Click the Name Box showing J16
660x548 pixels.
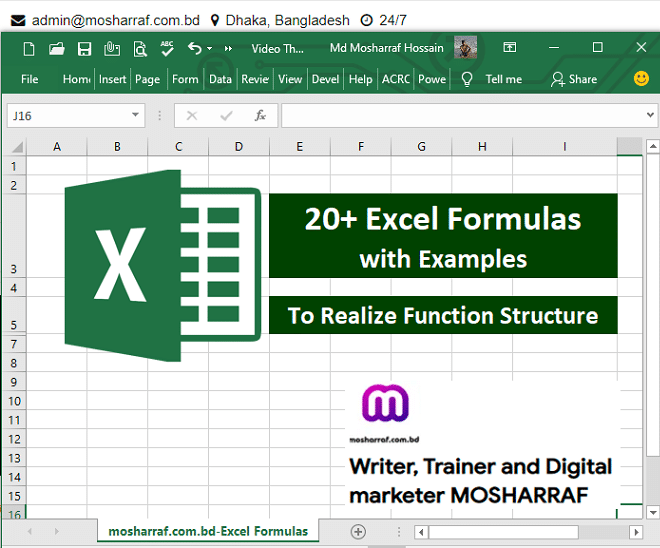(67, 116)
